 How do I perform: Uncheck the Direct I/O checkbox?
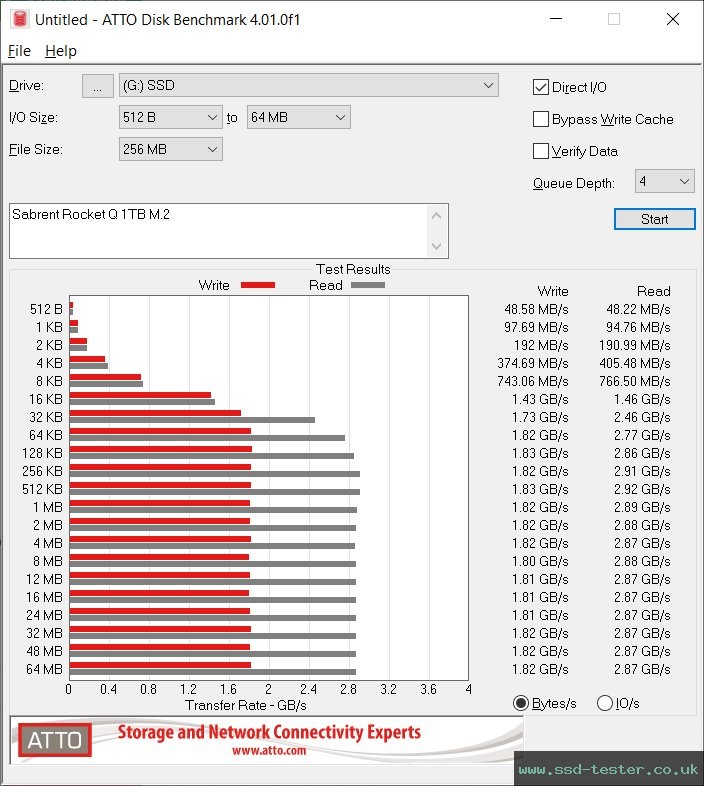tap(541, 87)
